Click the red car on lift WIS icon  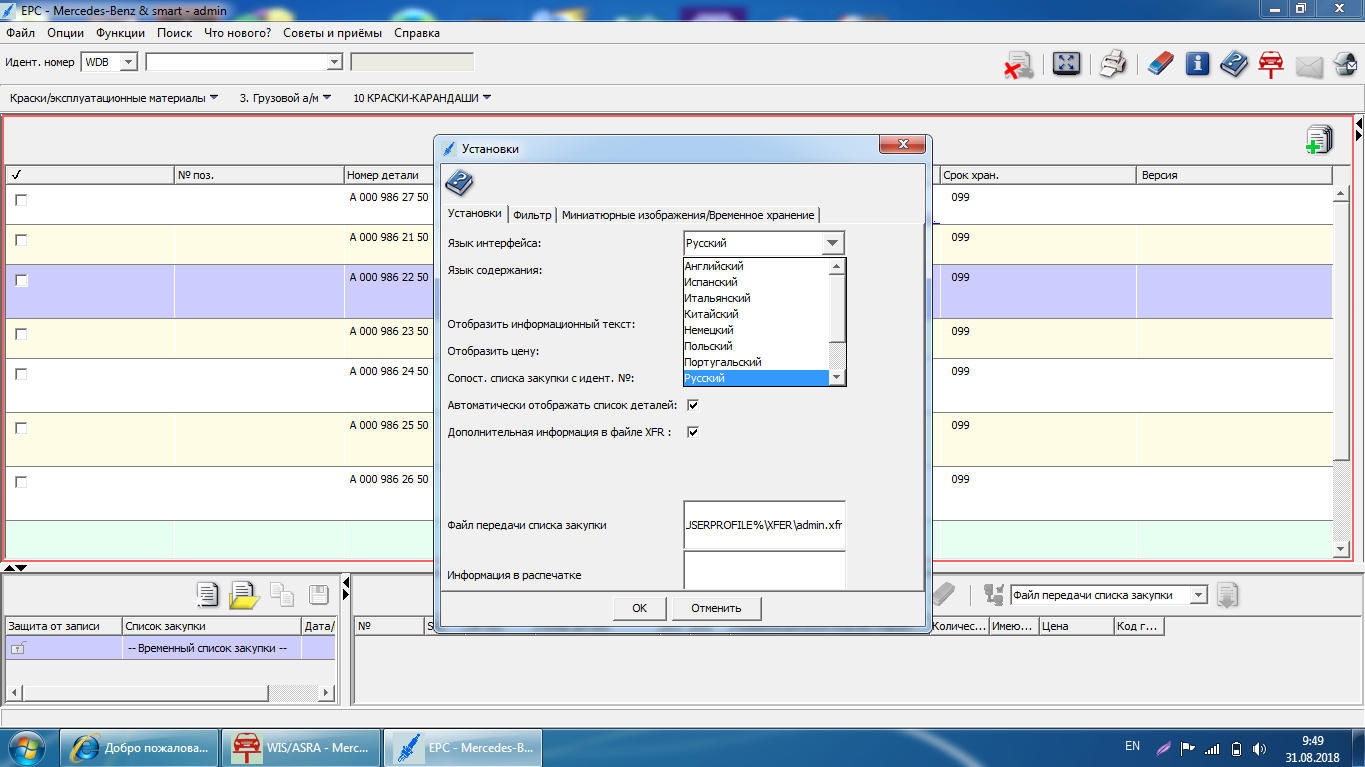pyautogui.click(x=1271, y=64)
